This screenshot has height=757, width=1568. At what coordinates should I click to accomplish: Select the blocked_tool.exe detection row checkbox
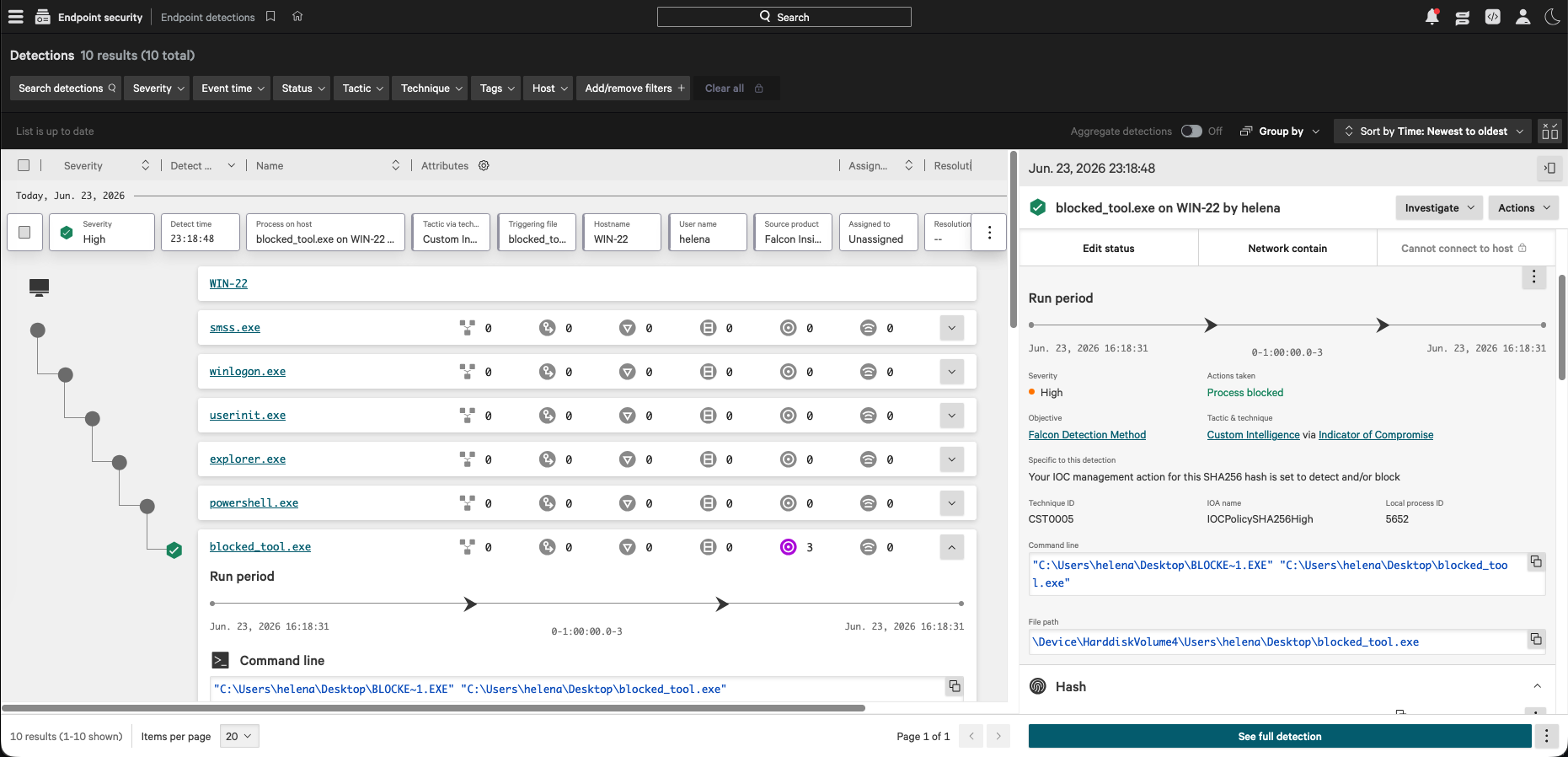24,232
